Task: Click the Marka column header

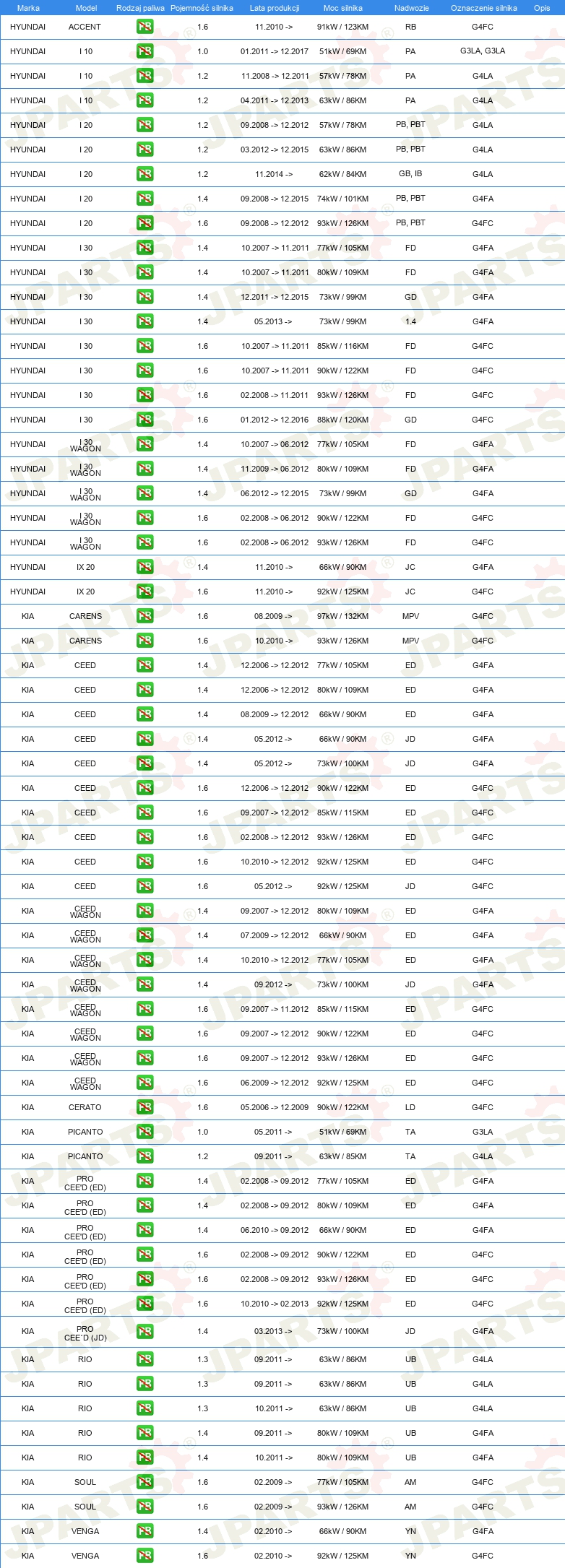Action: tap(28, 8)
